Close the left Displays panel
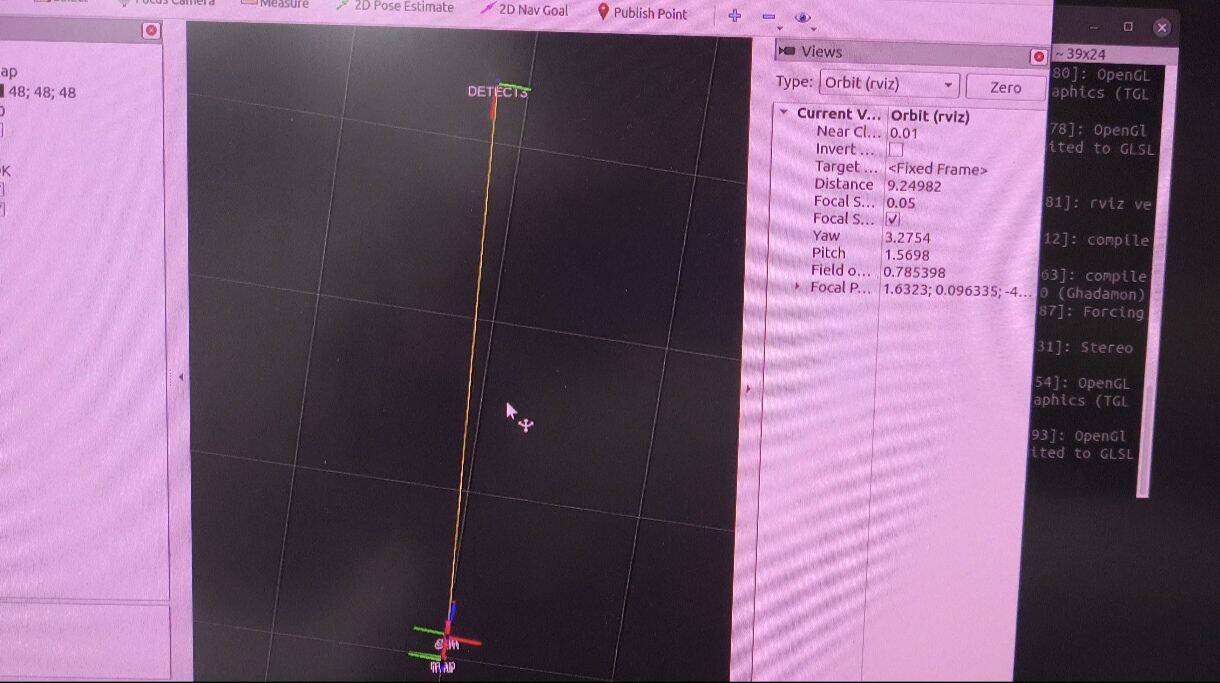This screenshot has height=683, width=1220. point(151,30)
